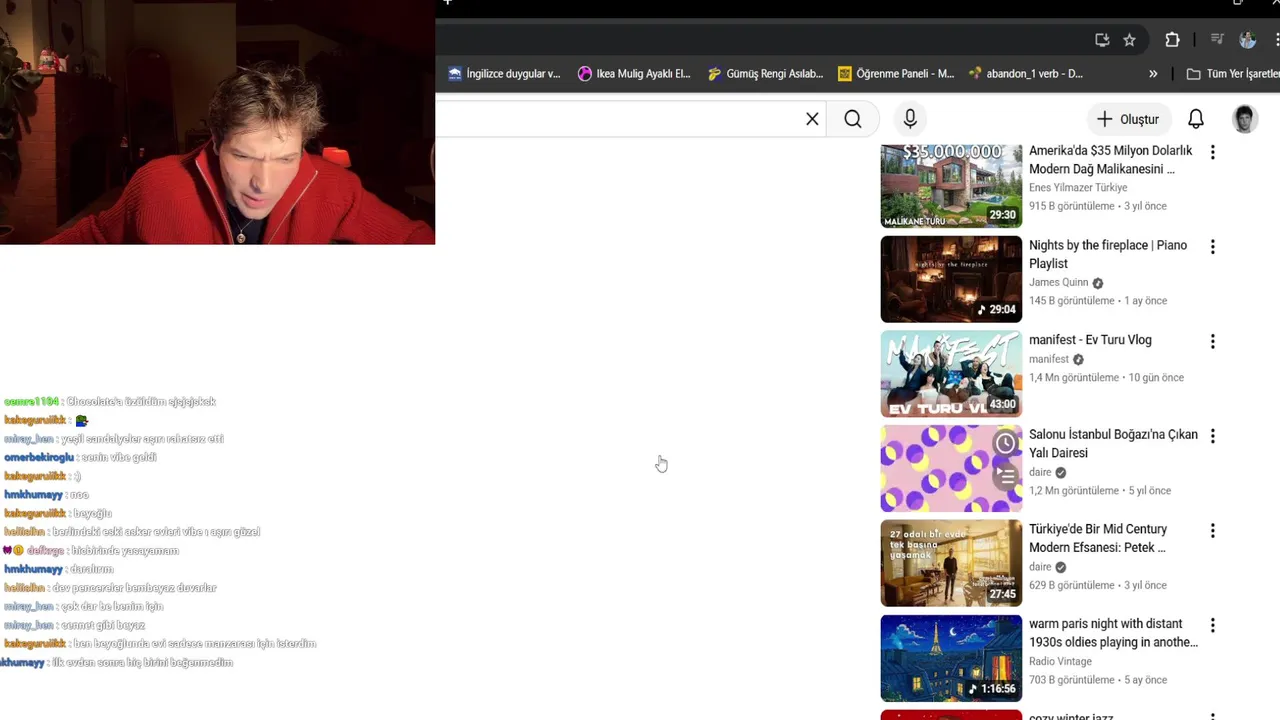Open the Chrome profile avatar
1280x720 pixels.
[x=1247, y=40]
